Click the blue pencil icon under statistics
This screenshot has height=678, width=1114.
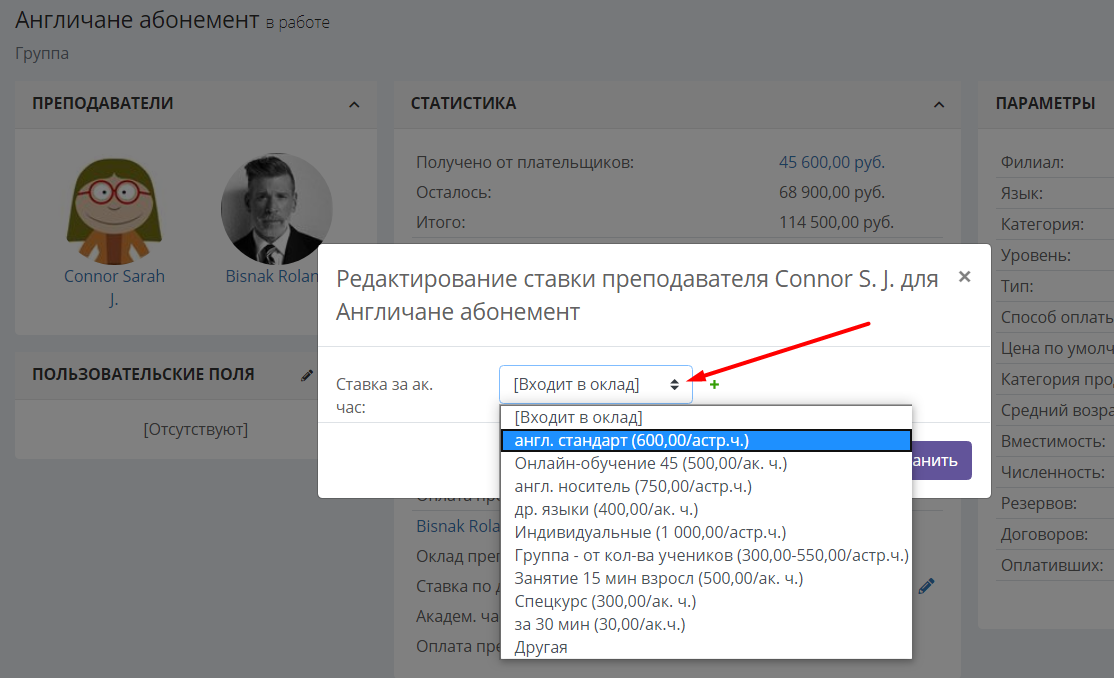[x=926, y=586]
